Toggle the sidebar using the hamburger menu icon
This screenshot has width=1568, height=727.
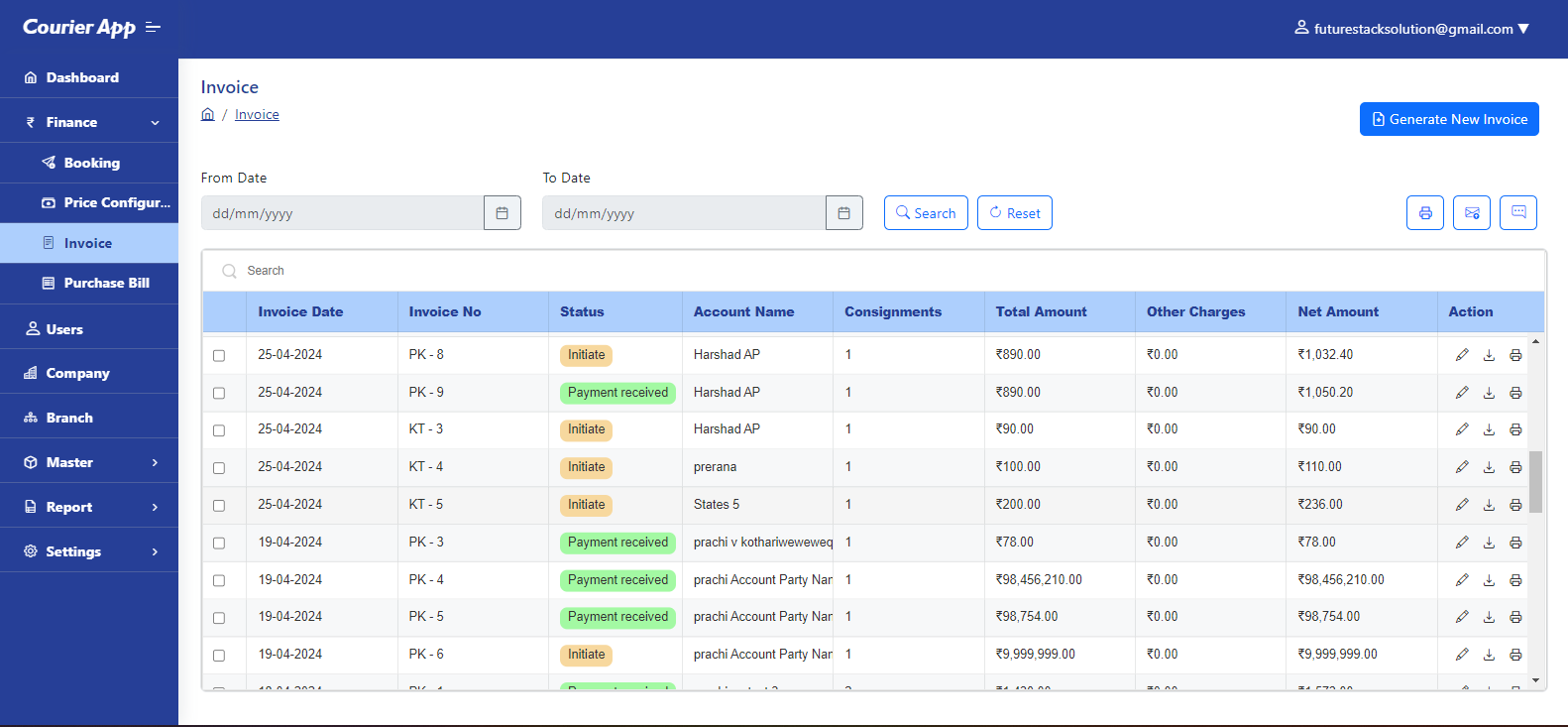pyautogui.click(x=153, y=28)
